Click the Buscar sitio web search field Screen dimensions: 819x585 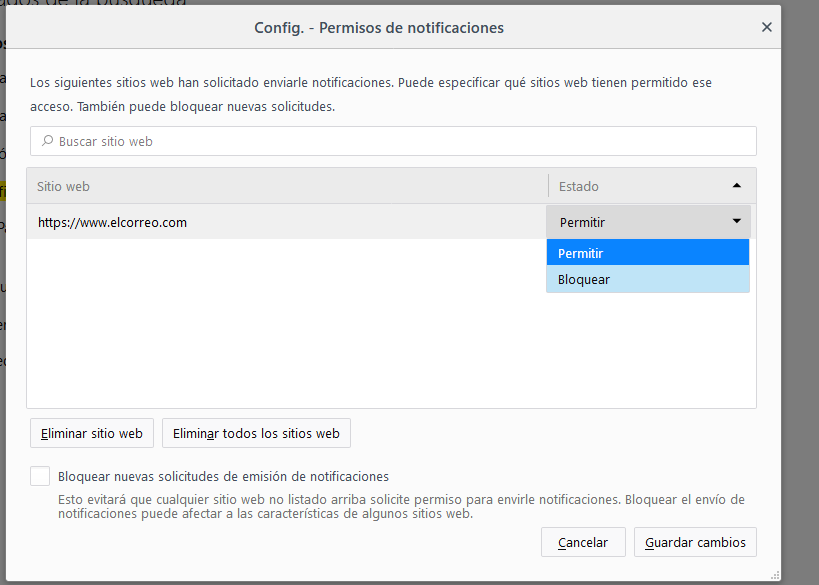[x=393, y=141]
